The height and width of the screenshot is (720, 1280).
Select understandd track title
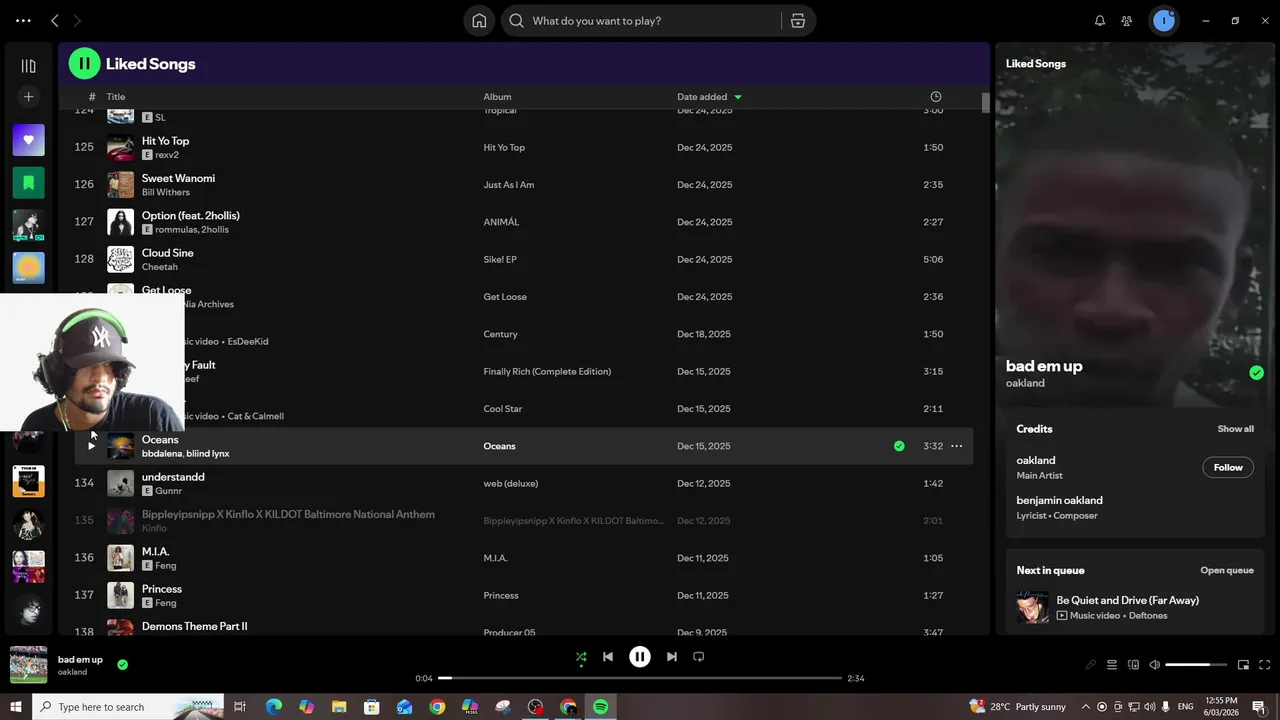click(173, 477)
